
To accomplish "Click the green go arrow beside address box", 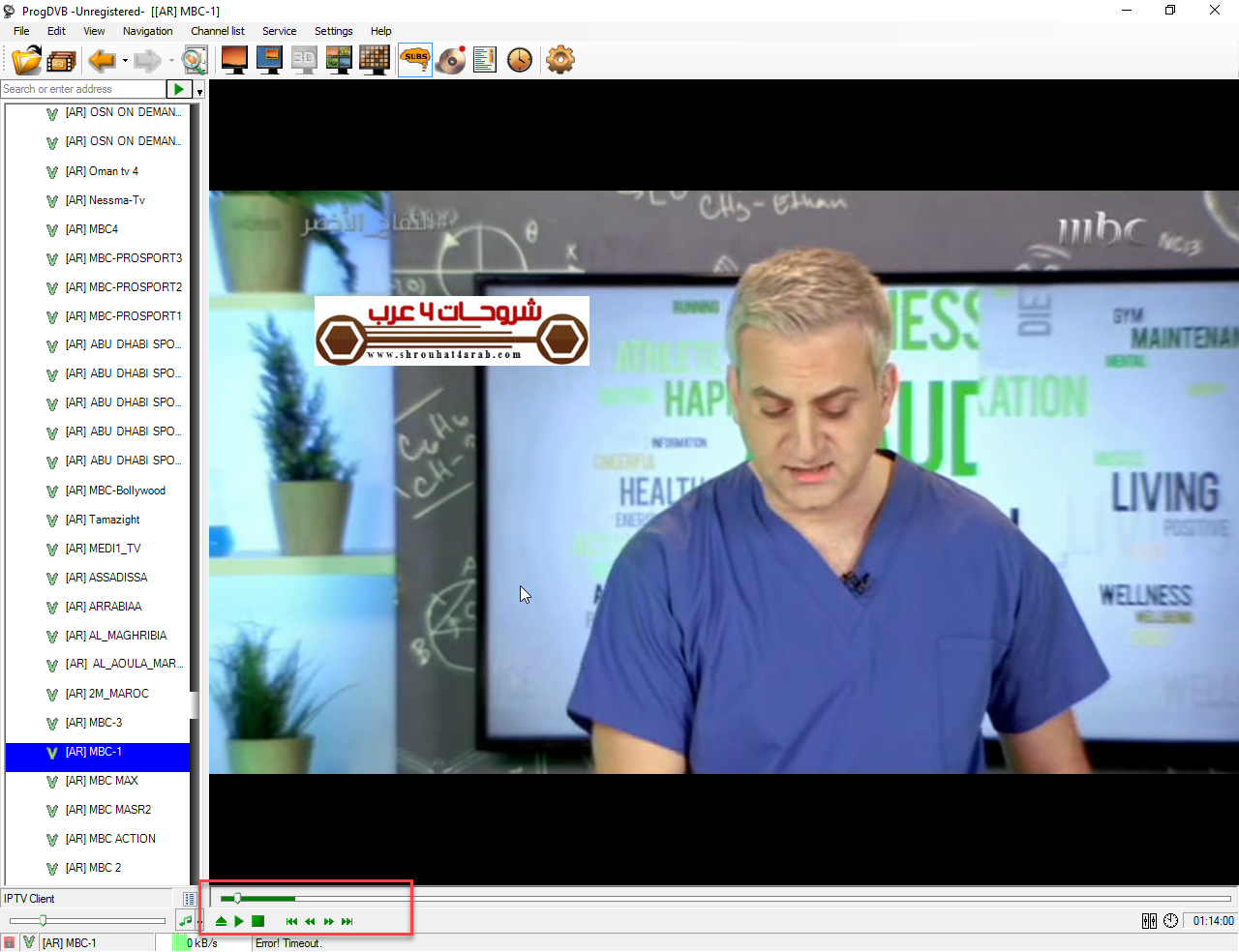I will (179, 89).
